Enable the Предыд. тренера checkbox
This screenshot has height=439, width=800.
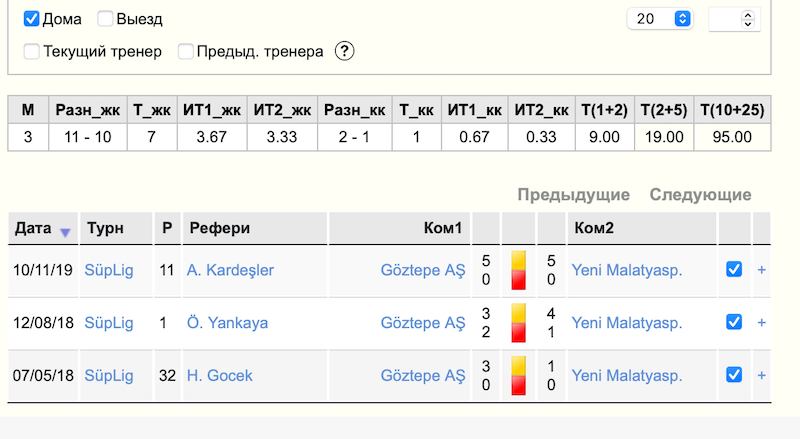point(185,51)
